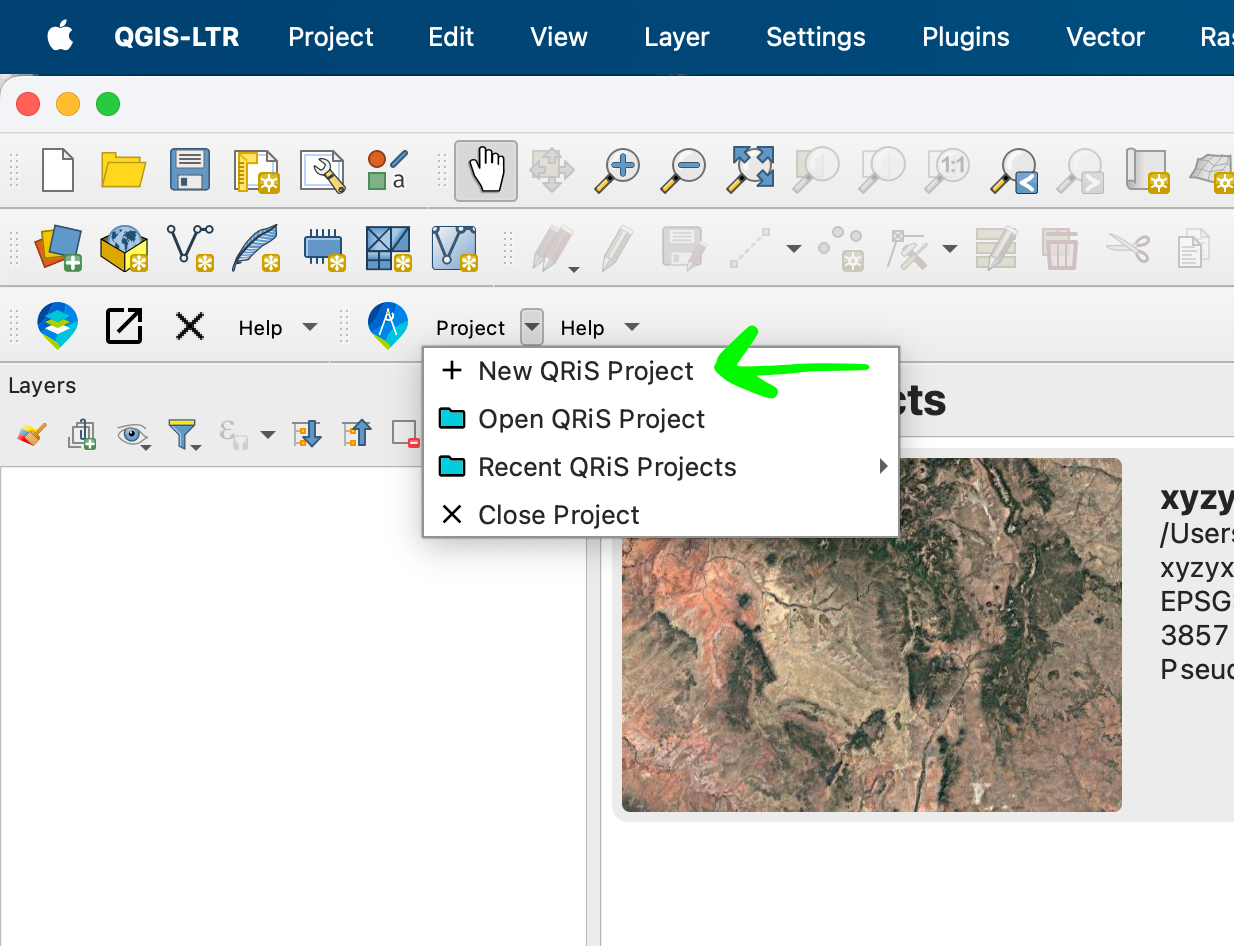Open the layer filter funnel dropdown
1234x946 pixels.
coord(185,434)
